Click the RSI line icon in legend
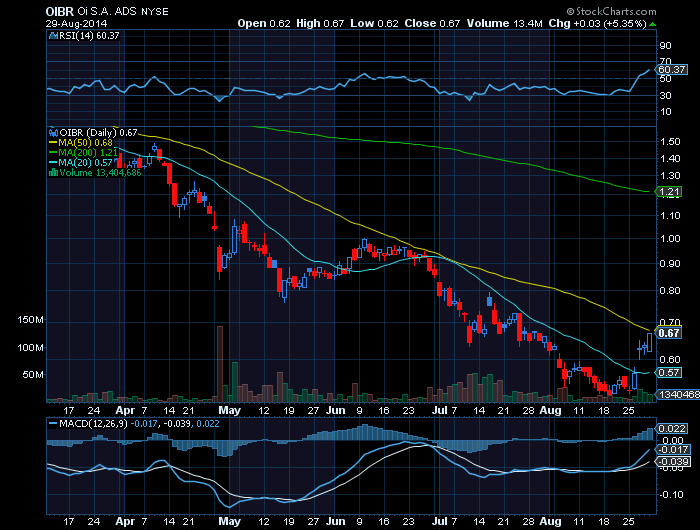The height and width of the screenshot is (530, 700). pyautogui.click(x=54, y=36)
